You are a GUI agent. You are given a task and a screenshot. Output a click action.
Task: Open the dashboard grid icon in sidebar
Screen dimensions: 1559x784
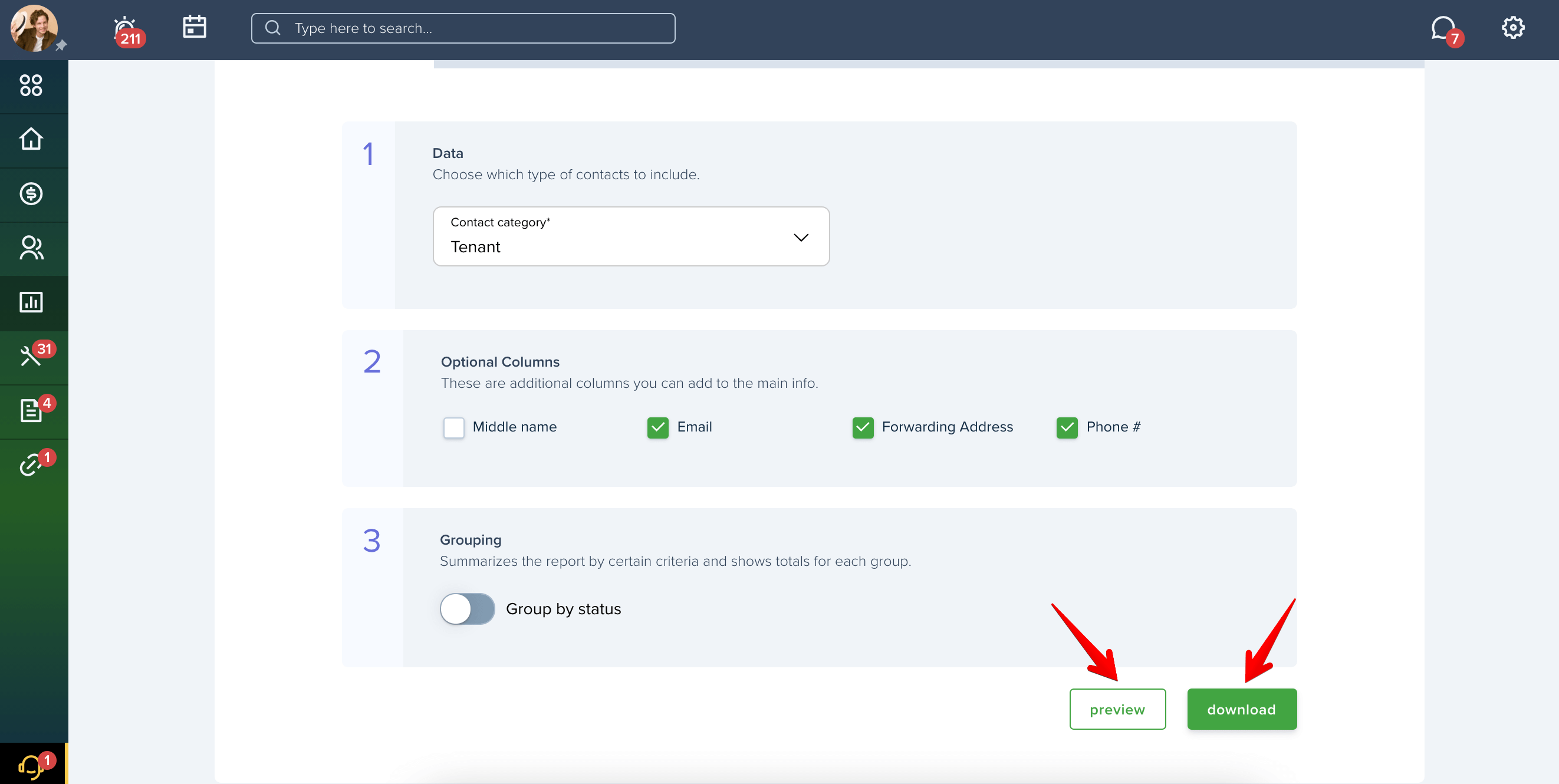click(x=31, y=85)
